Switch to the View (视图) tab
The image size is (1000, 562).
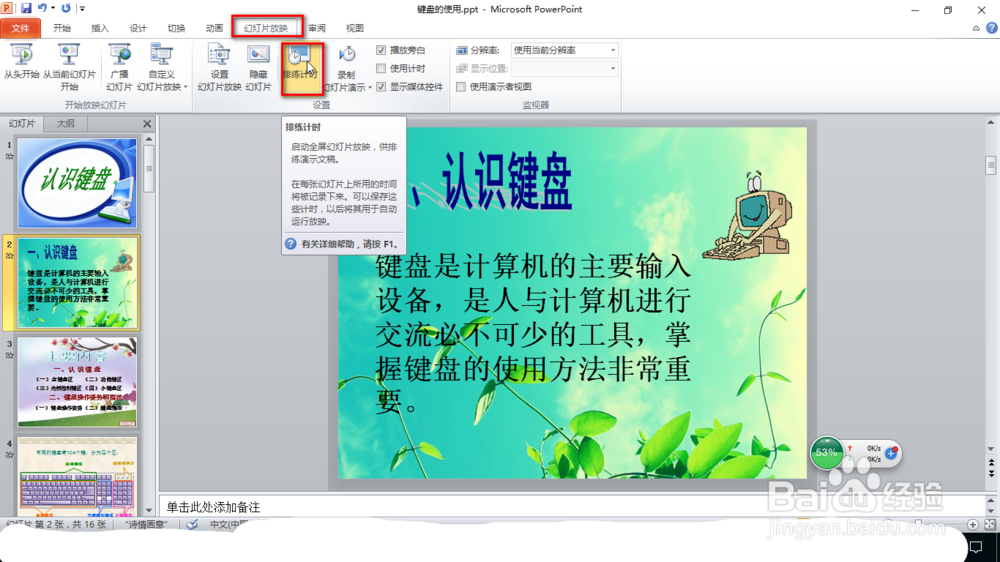pyautogui.click(x=355, y=28)
